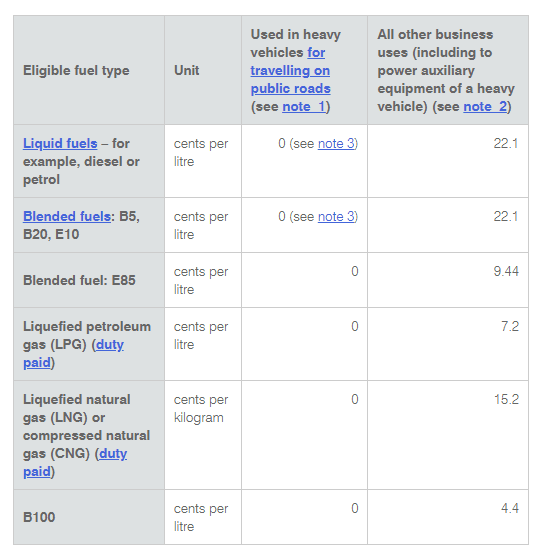
Task: Select the 22.1 rate for Liquid fuels
Action: tap(506, 144)
